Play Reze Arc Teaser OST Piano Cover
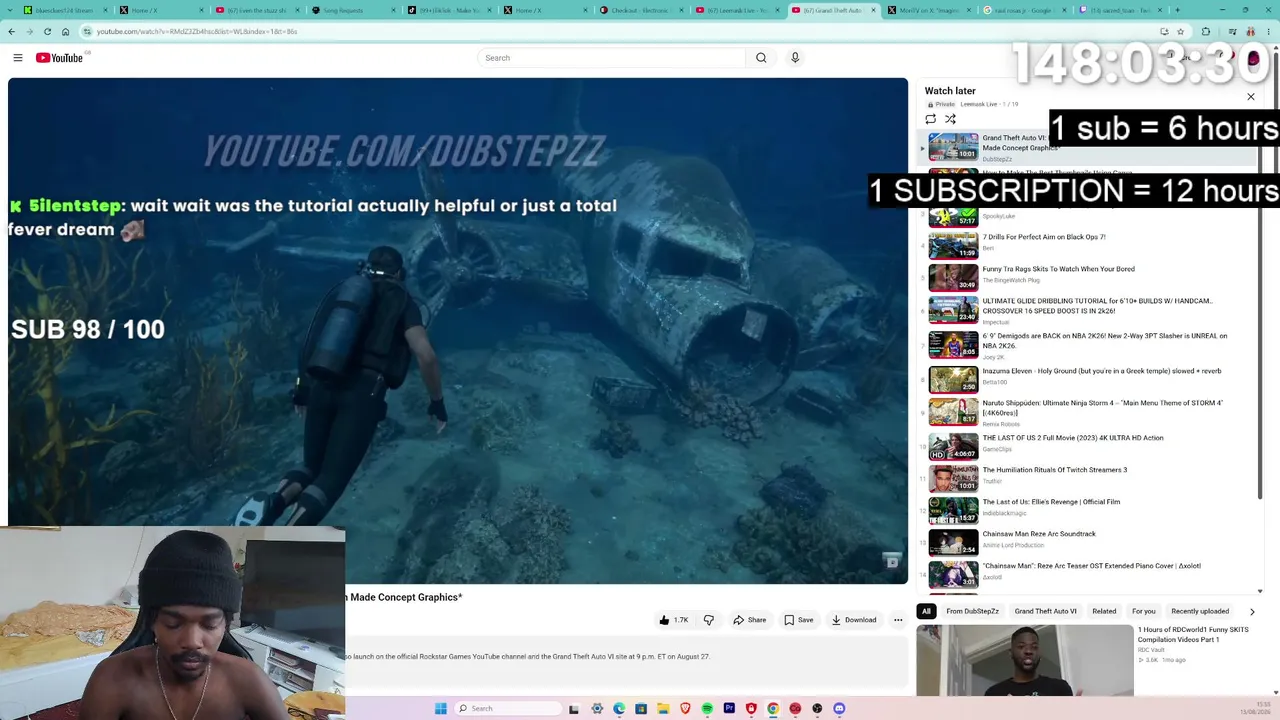Screen dimensions: 1280x720 [1091, 566]
